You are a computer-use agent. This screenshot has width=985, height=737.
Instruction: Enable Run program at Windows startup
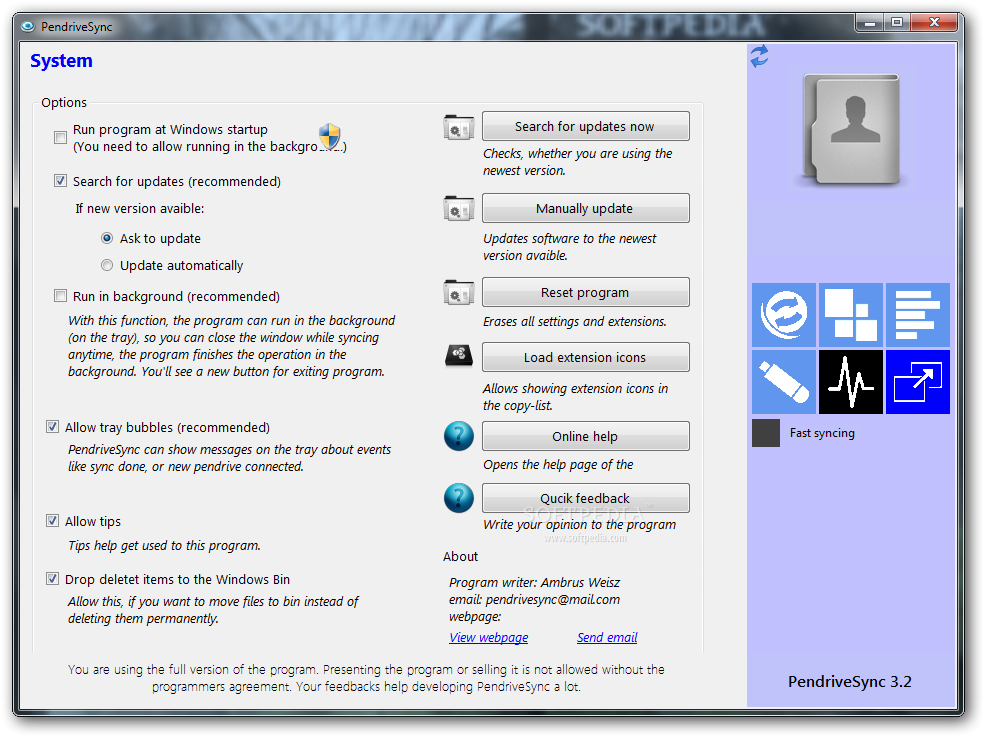[60, 138]
